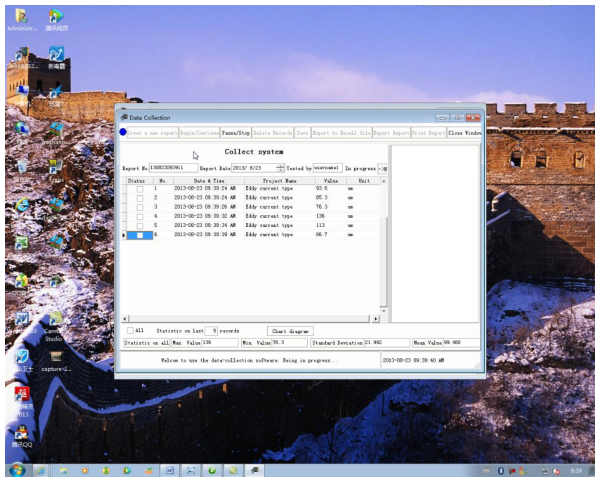Viewport: 602px width, 480px height.
Task: Enable the All checkbox
Action: click(130, 330)
